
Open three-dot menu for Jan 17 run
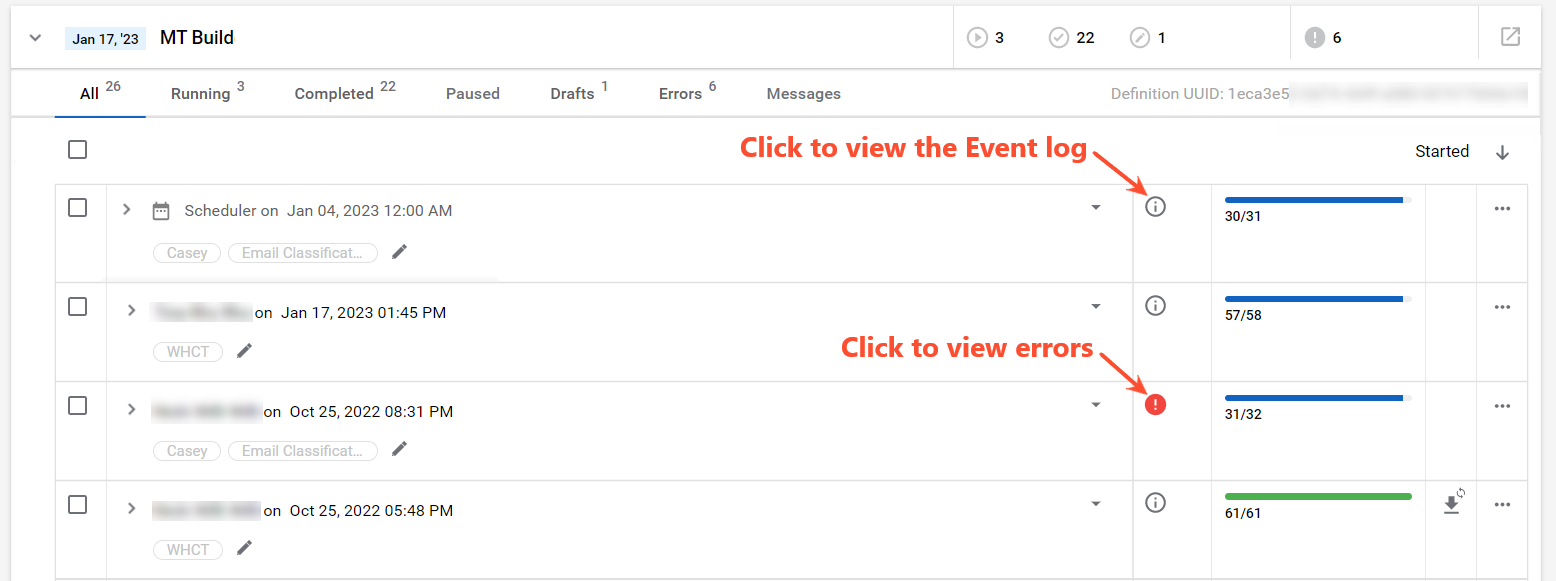tap(1502, 307)
